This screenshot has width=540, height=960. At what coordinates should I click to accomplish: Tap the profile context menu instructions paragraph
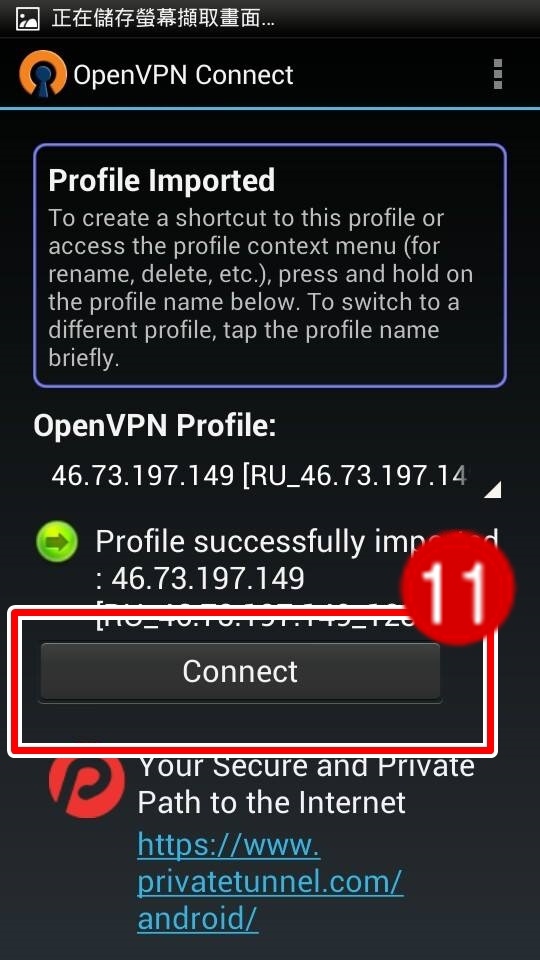[261, 288]
